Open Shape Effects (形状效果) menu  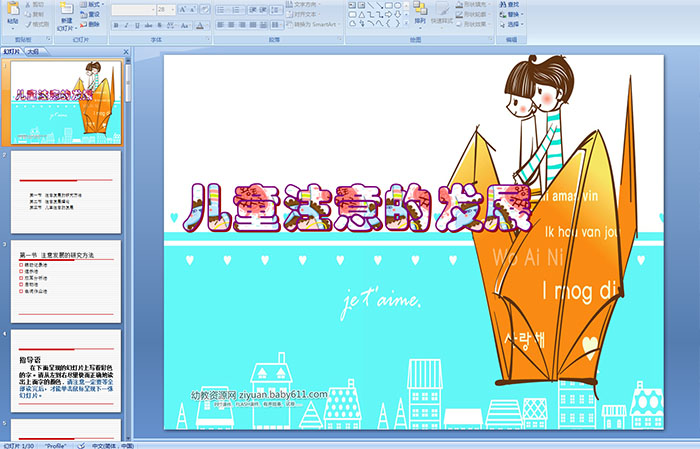click(x=473, y=24)
